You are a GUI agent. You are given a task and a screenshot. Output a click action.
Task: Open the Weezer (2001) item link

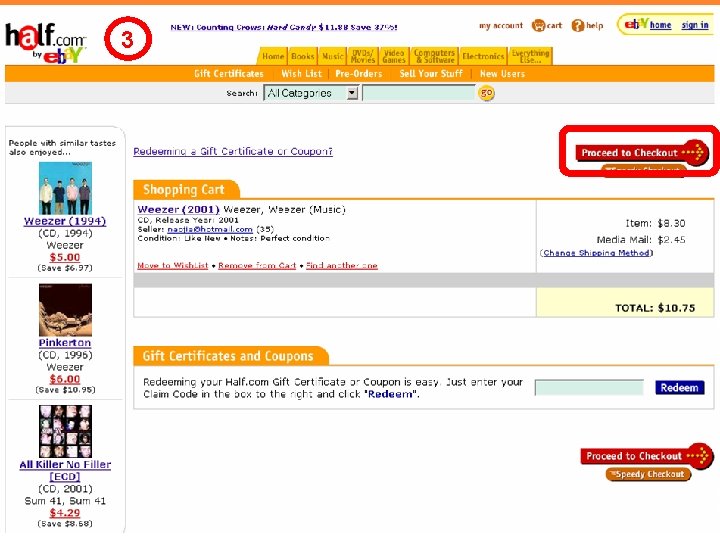(178, 209)
